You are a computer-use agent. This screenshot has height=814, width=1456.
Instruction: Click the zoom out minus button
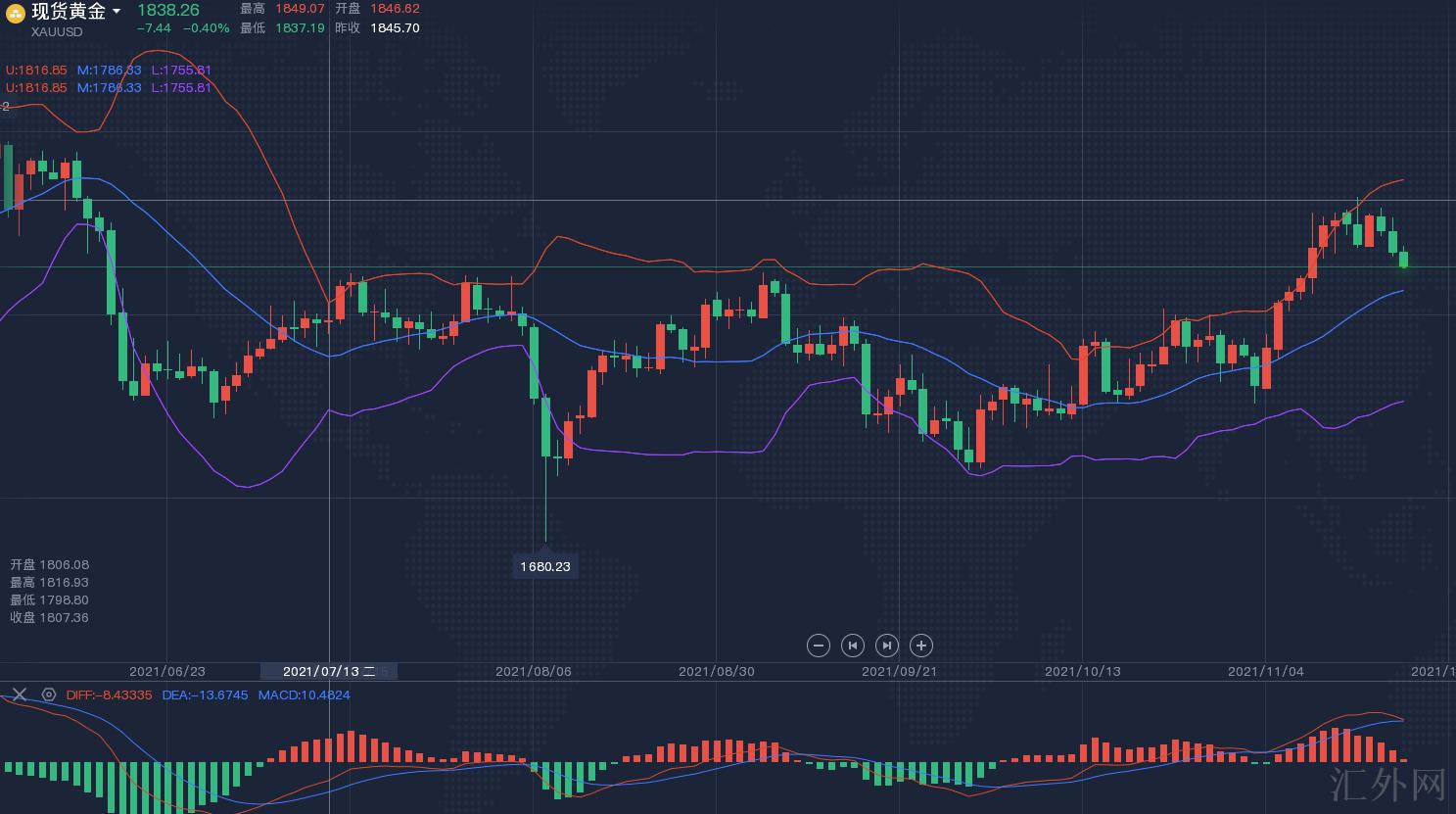[x=819, y=646]
